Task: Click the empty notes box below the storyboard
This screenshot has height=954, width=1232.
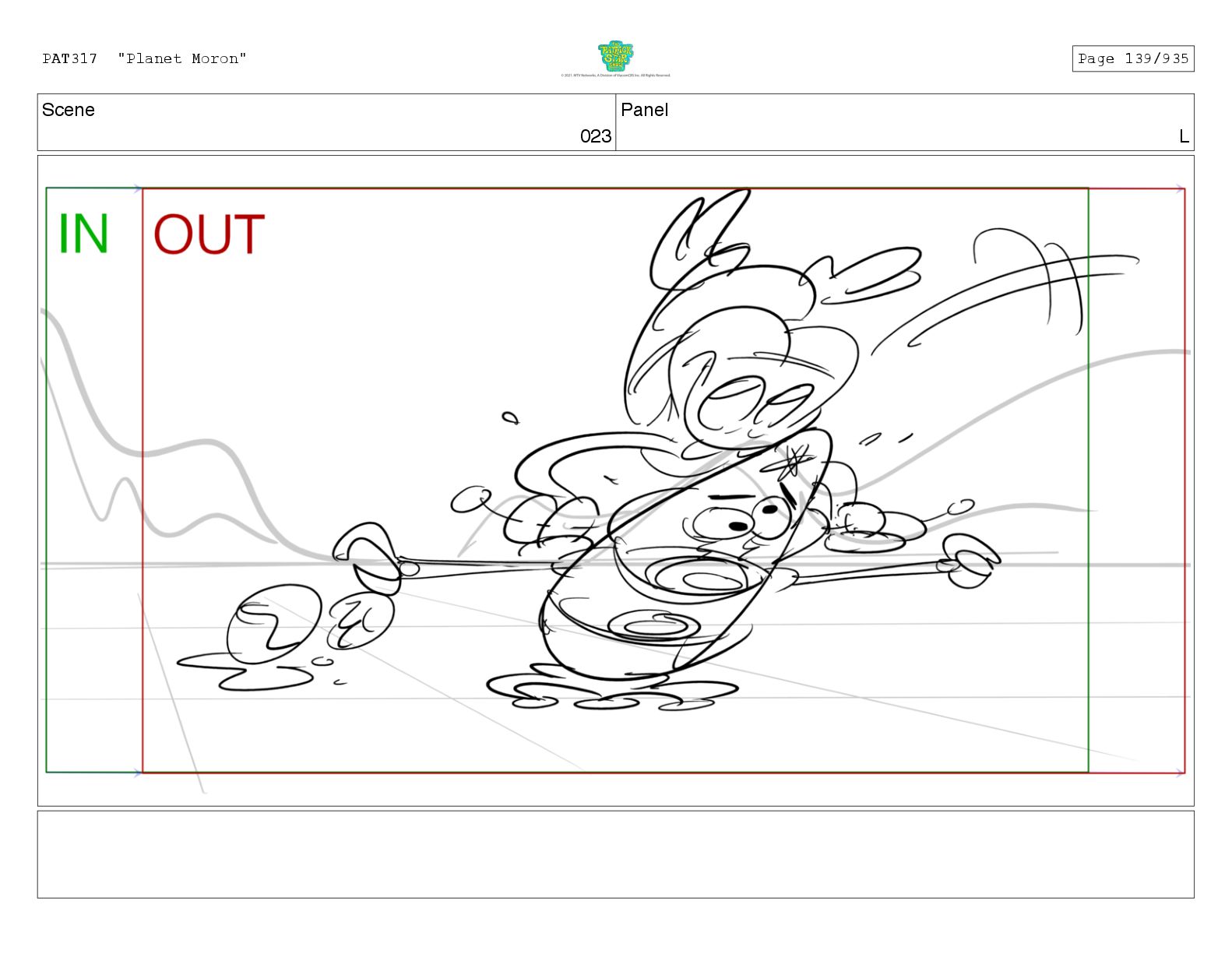Action: 615,854
